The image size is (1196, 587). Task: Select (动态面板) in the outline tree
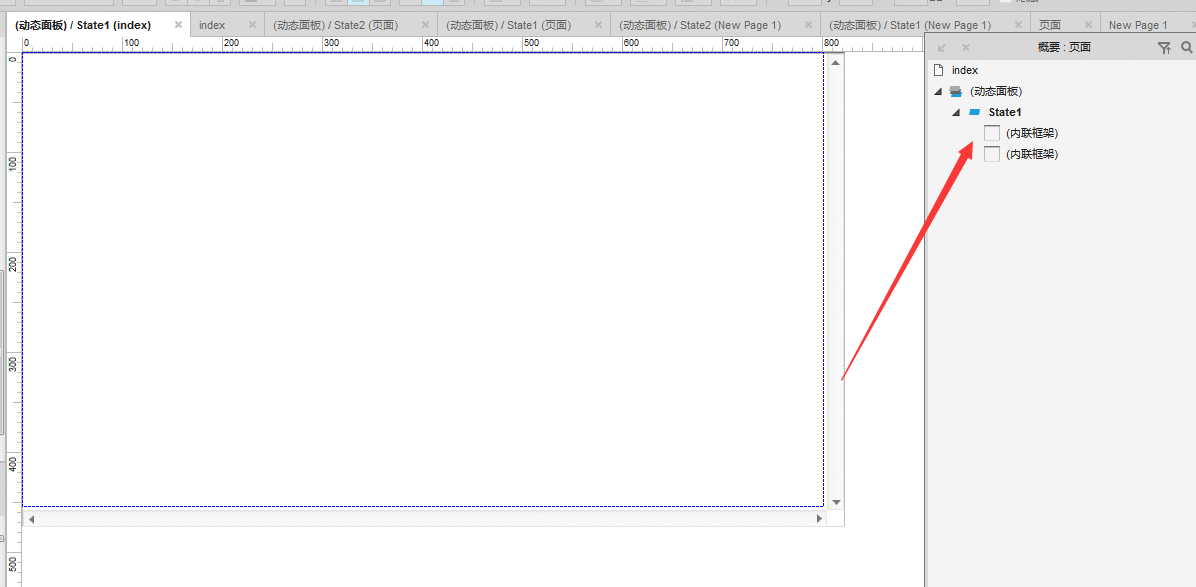pos(996,91)
